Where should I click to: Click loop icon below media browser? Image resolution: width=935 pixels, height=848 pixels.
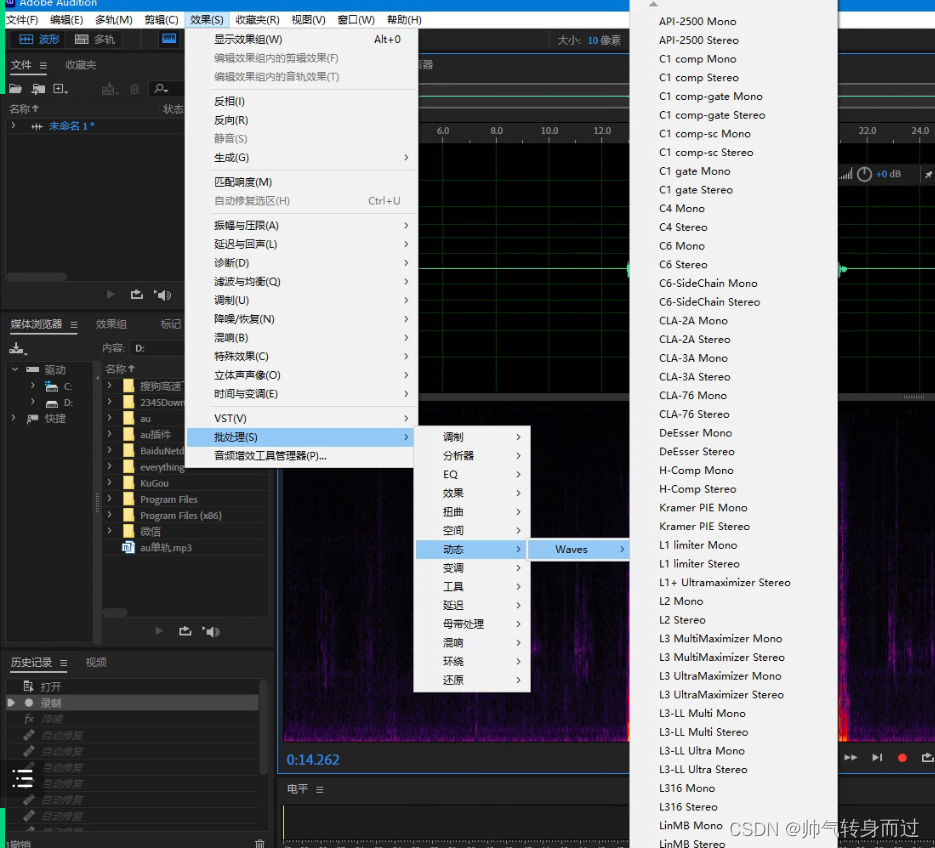[185, 631]
